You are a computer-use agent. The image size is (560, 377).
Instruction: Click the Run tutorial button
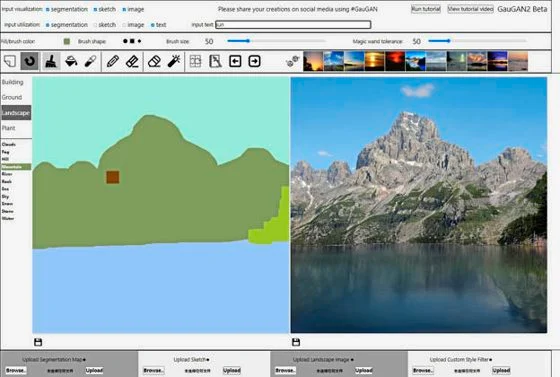[x=426, y=9]
